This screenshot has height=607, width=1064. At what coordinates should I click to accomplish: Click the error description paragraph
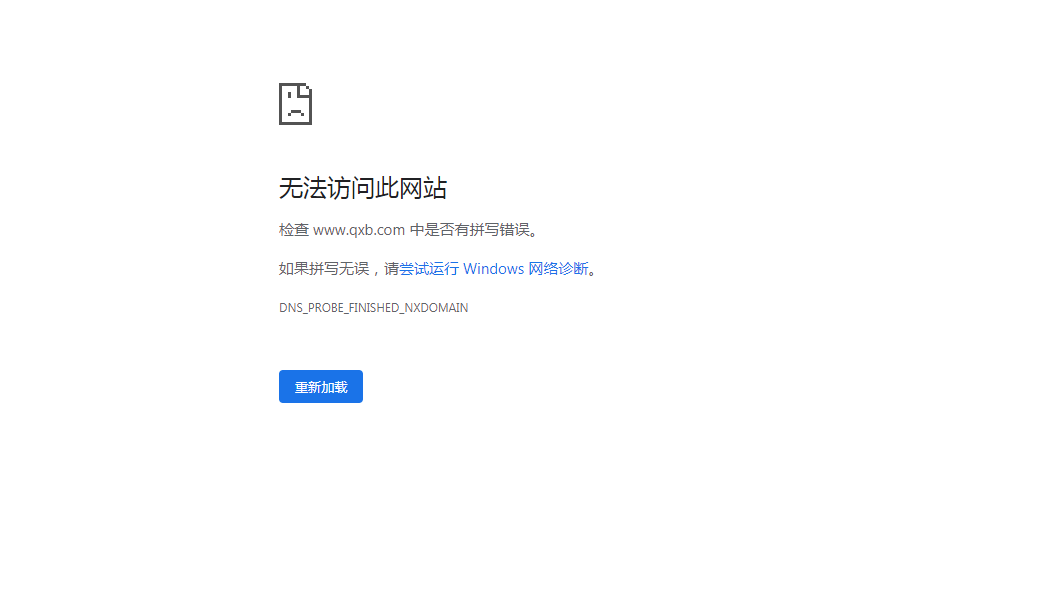407,229
